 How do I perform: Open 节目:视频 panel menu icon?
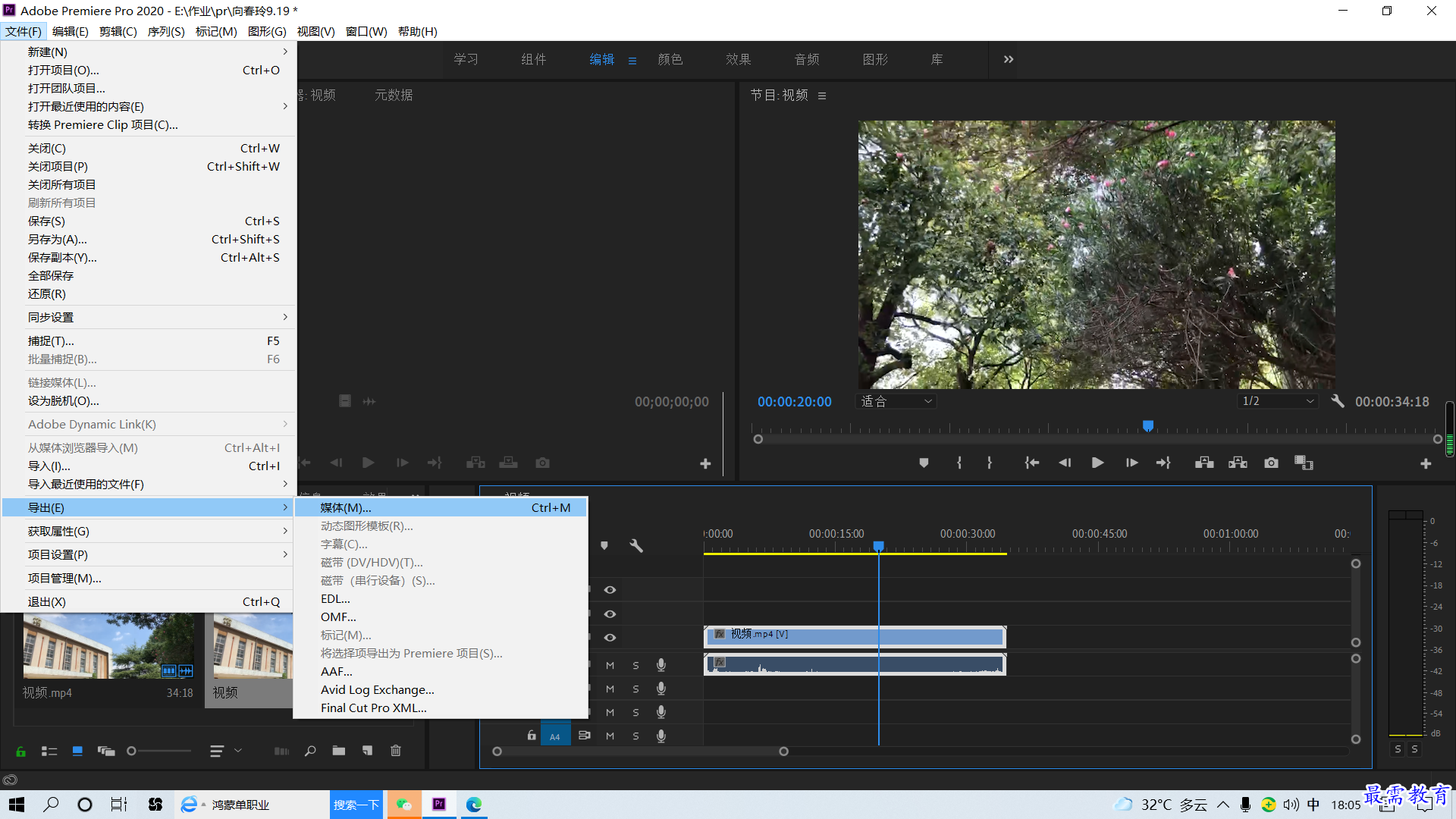(822, 96)
